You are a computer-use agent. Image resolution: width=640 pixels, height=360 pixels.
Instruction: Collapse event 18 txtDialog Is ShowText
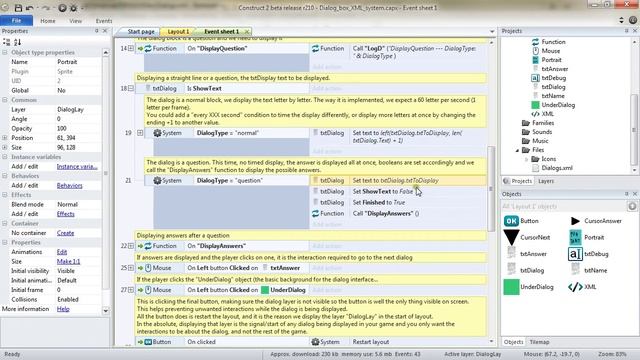click(x=131, y=88)
